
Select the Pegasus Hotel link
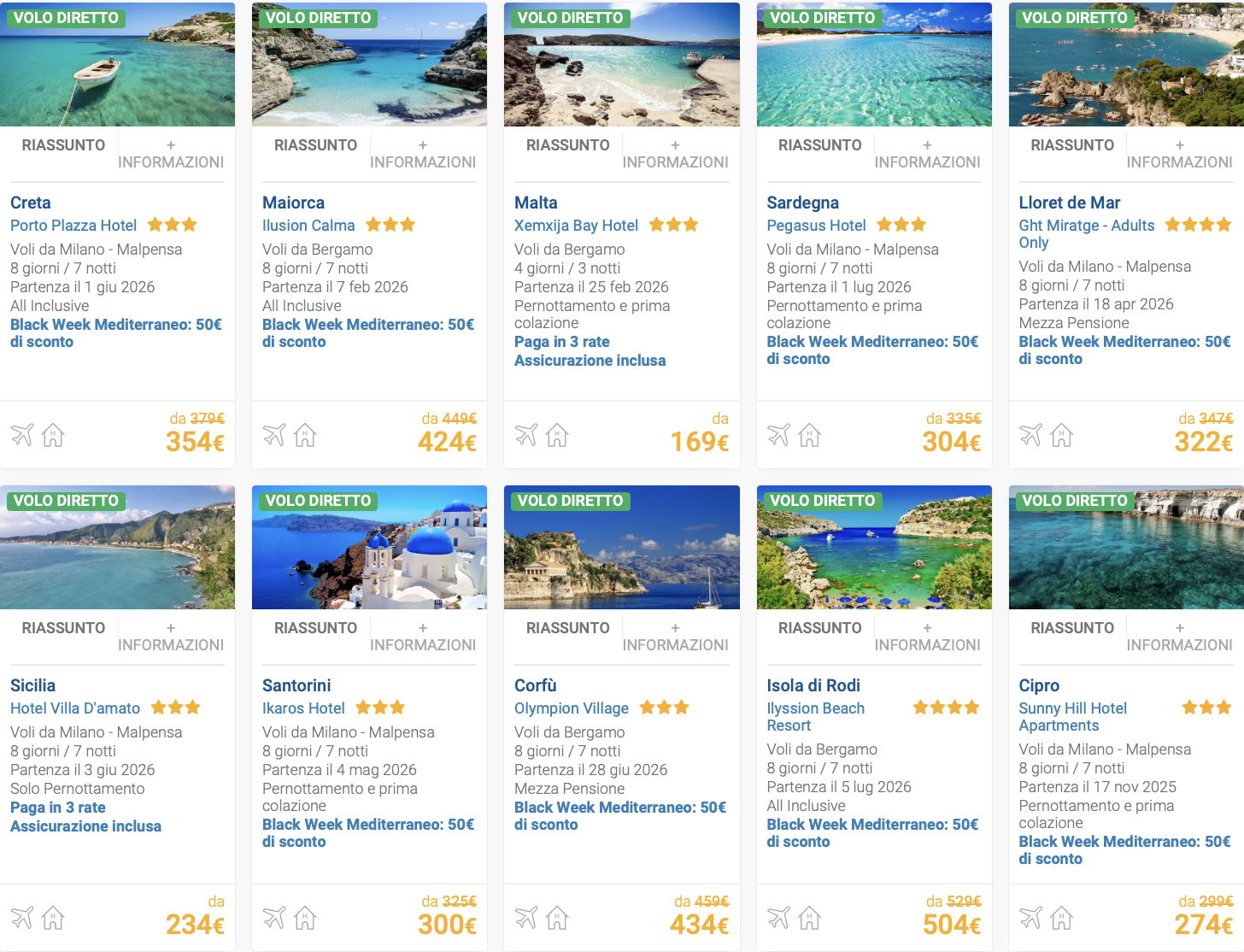(x=816, y=225)
